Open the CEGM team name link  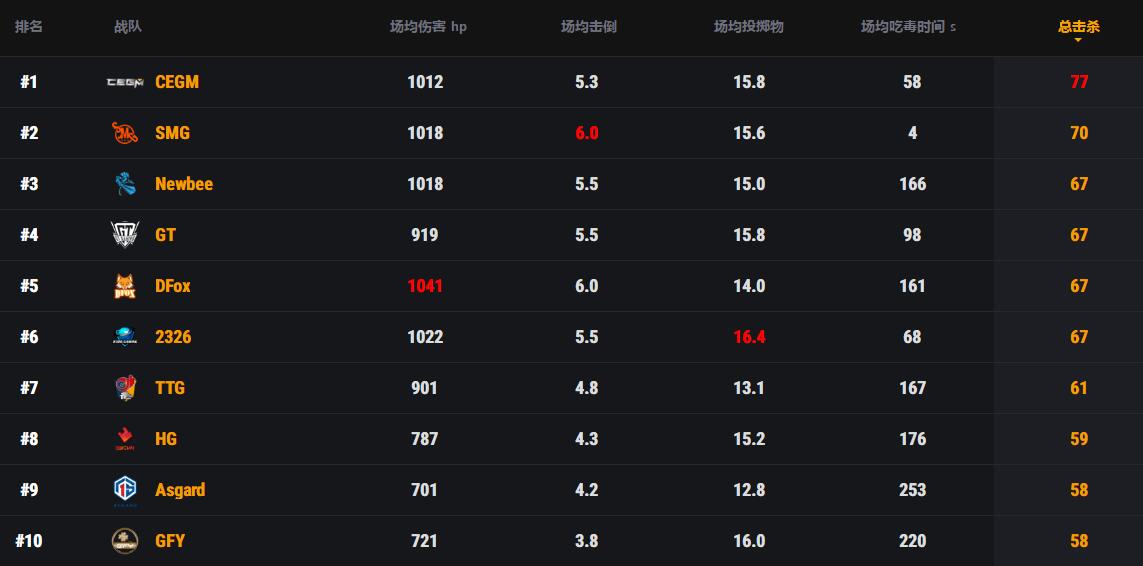click(177, 82)
